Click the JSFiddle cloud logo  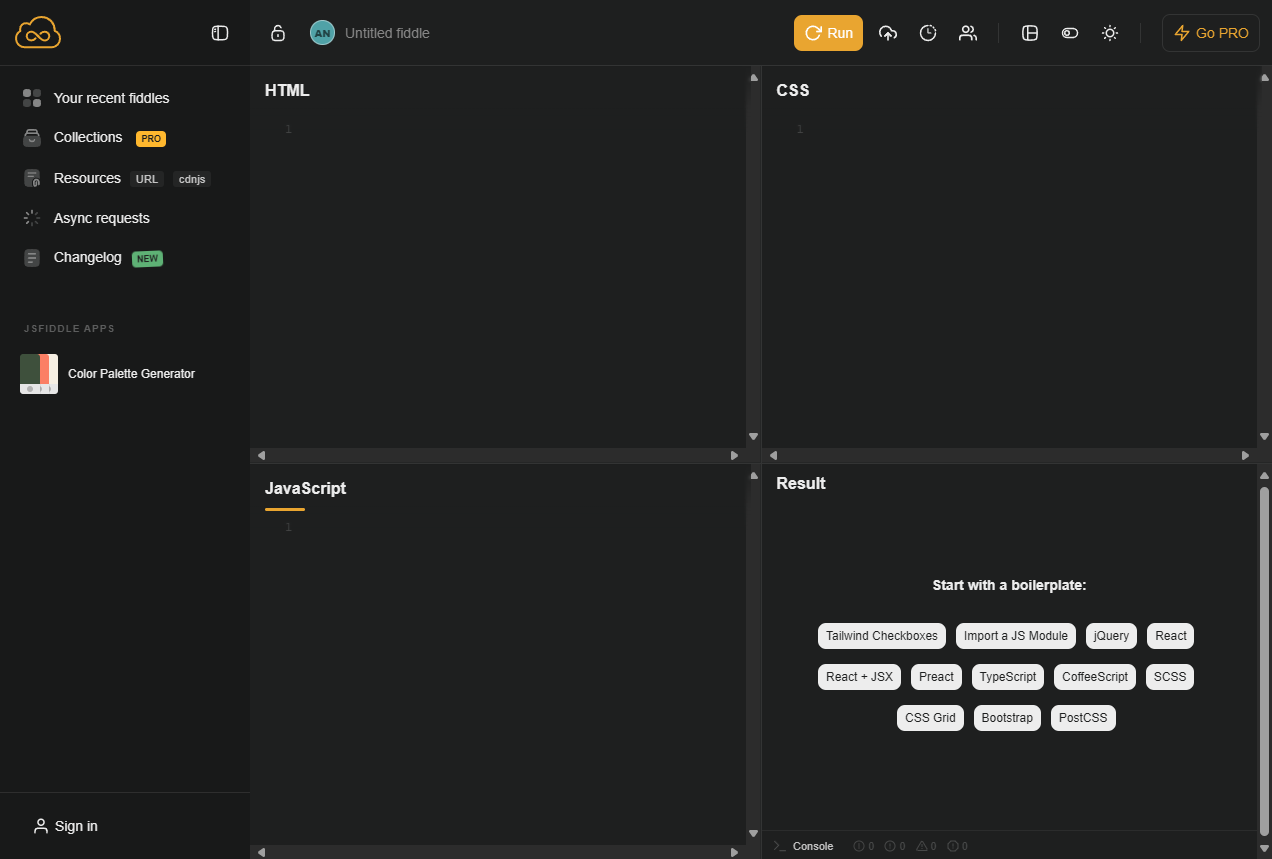[37, 32]
